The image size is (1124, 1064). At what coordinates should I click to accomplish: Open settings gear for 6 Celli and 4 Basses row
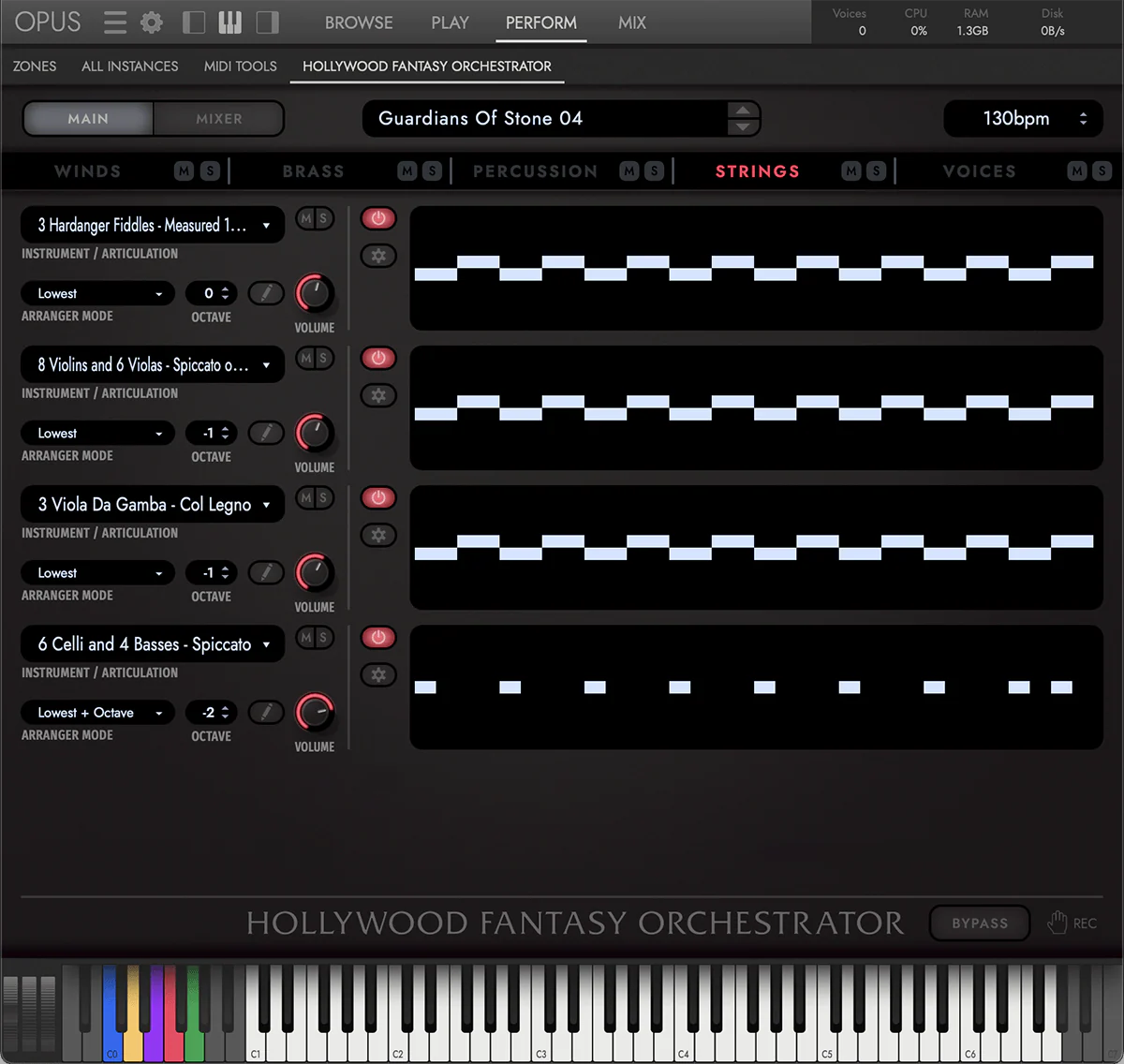pyautogui.click(x=378, y=674)
